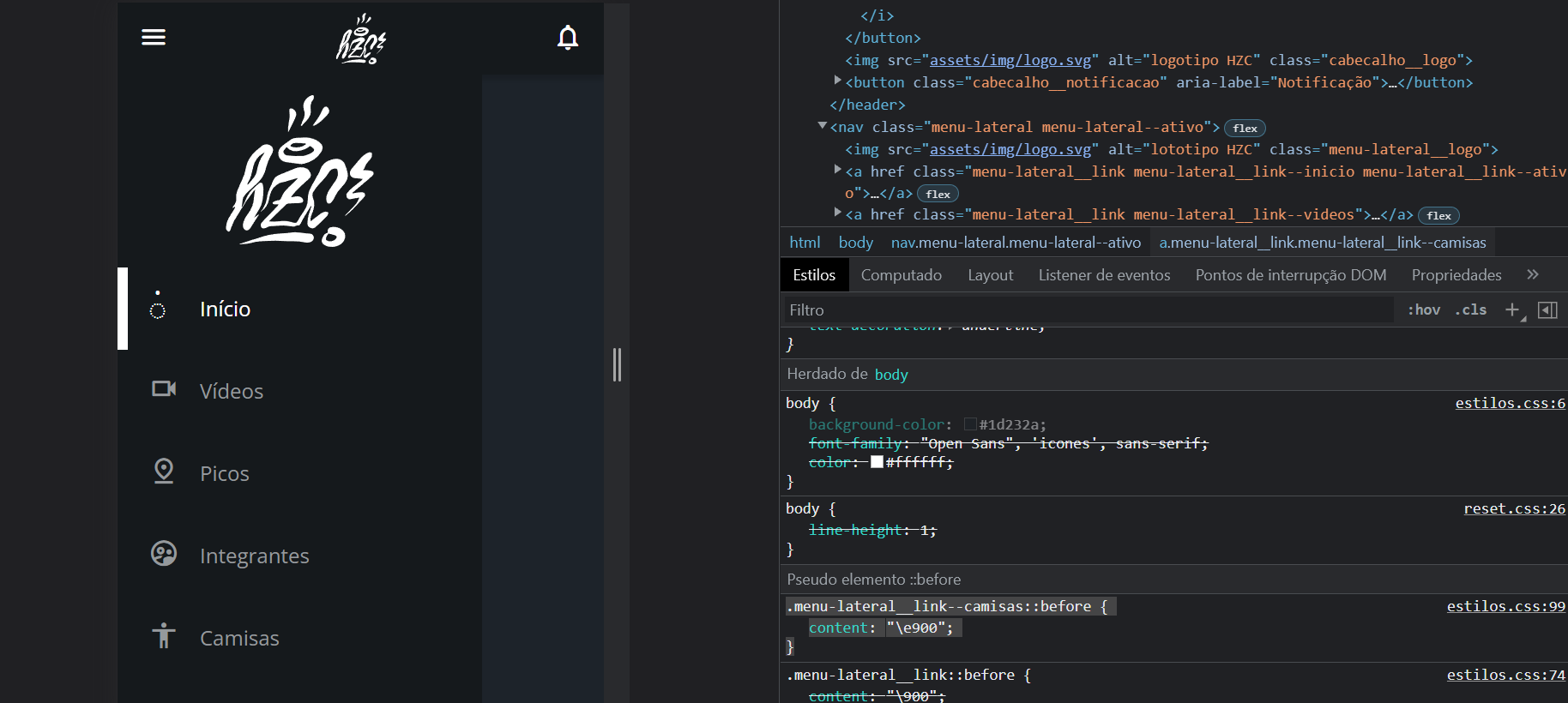Click the Vídeos camera icon
This screenshot has width=1568, height=703.
click(x=164, y=389)
